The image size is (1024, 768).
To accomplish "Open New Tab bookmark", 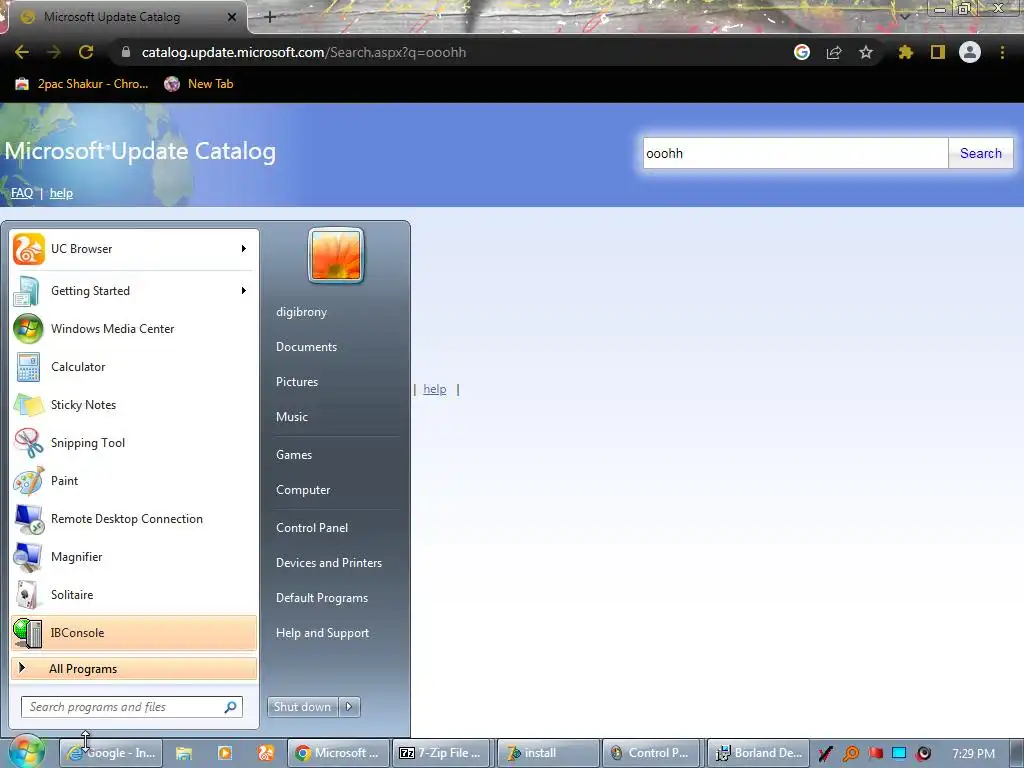I will (199, 84).
